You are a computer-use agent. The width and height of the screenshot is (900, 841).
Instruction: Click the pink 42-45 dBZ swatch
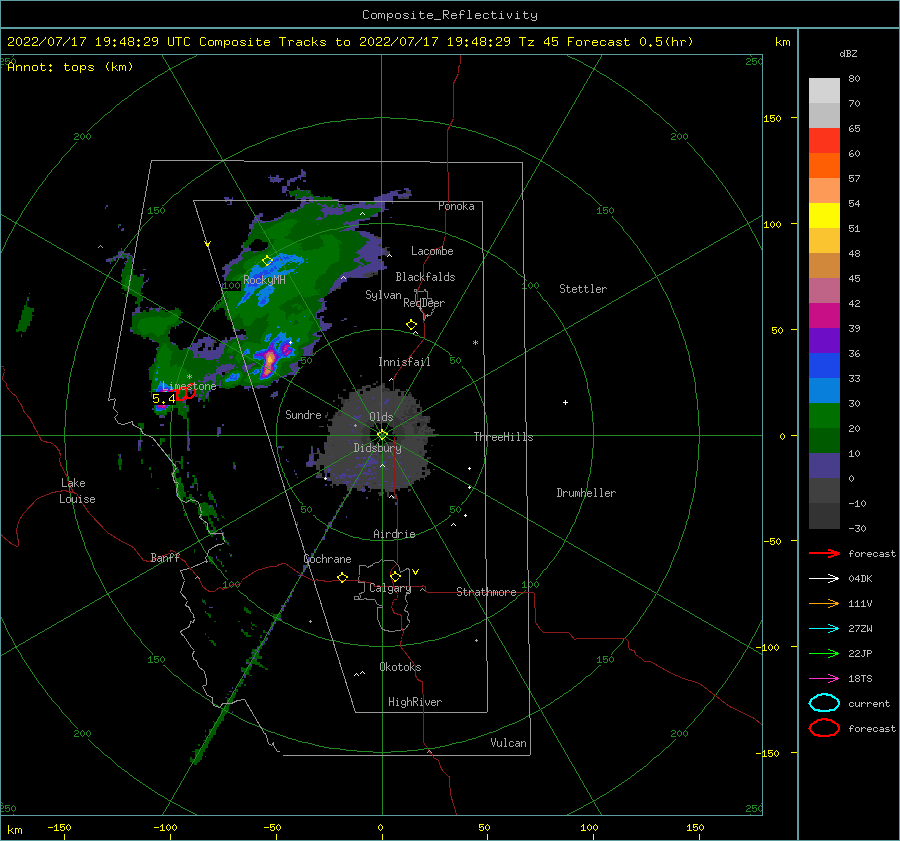pos(824,291)
